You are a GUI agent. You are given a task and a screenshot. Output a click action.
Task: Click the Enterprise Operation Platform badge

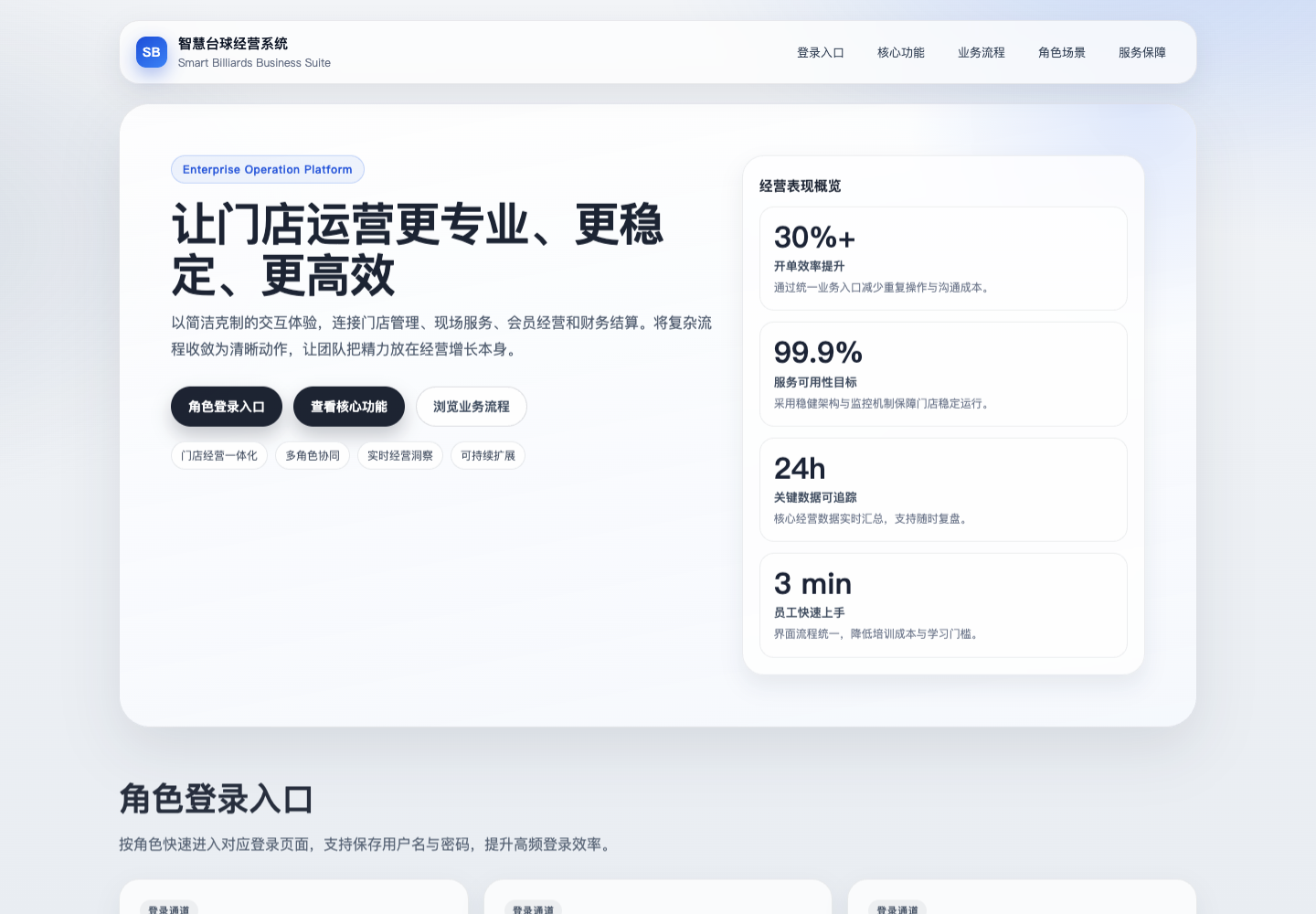(x=268, y=169)
